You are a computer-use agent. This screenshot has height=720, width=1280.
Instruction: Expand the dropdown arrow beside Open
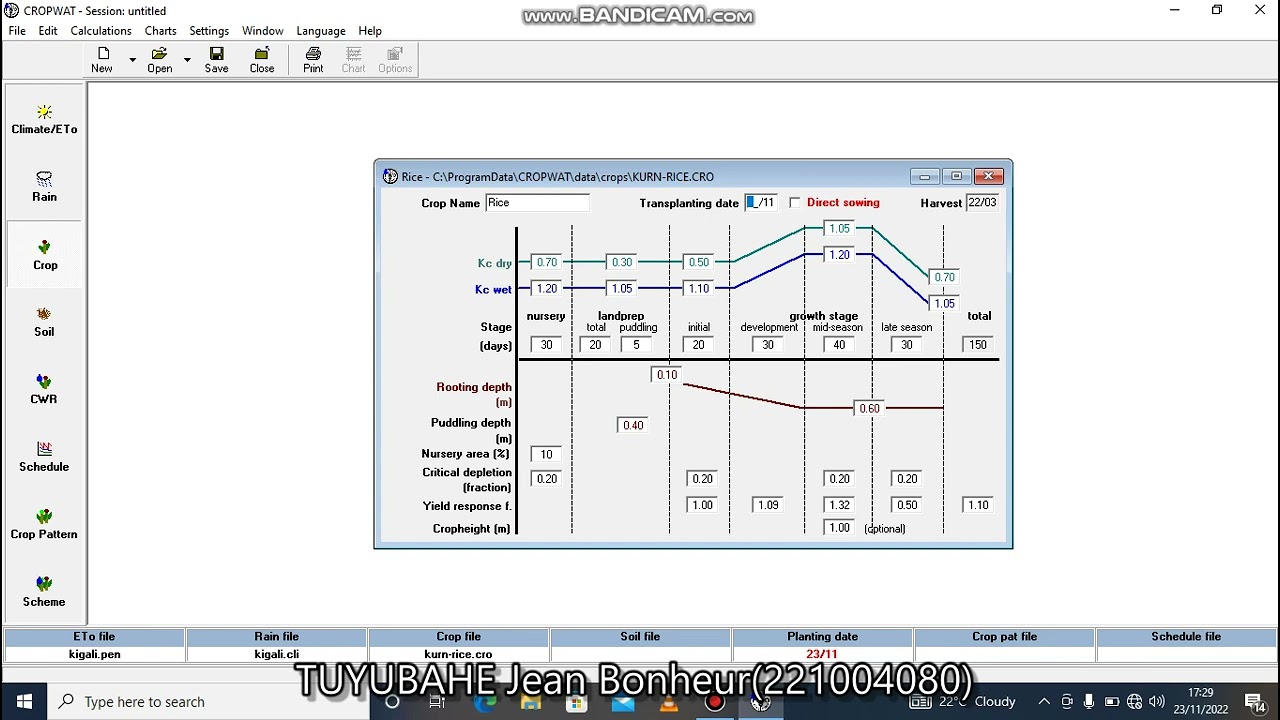187,60
